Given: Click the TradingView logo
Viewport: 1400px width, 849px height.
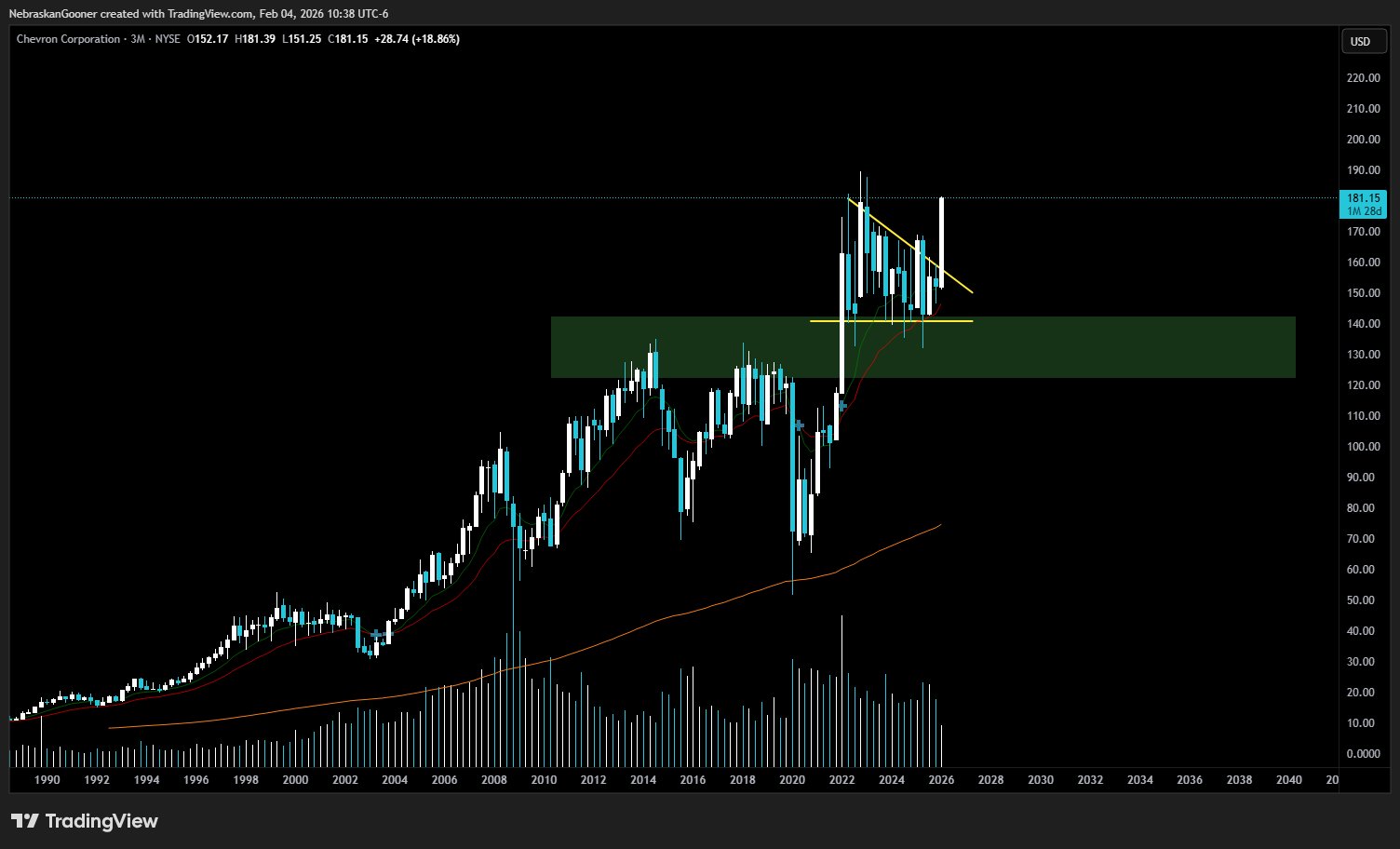Looking at the screenshot, I should (85, 821).
